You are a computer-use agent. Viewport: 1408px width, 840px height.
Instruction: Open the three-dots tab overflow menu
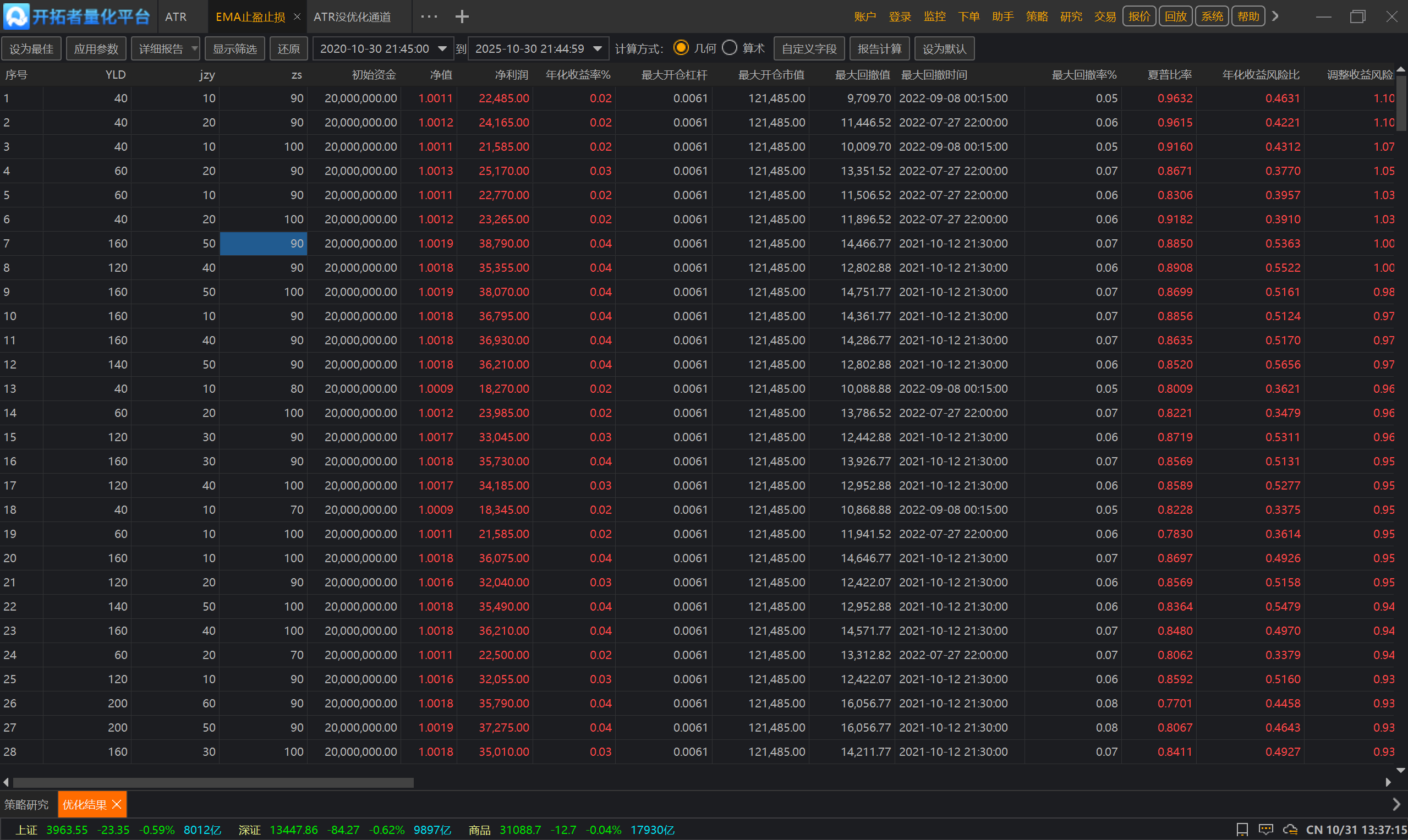(x=429, y=17)
